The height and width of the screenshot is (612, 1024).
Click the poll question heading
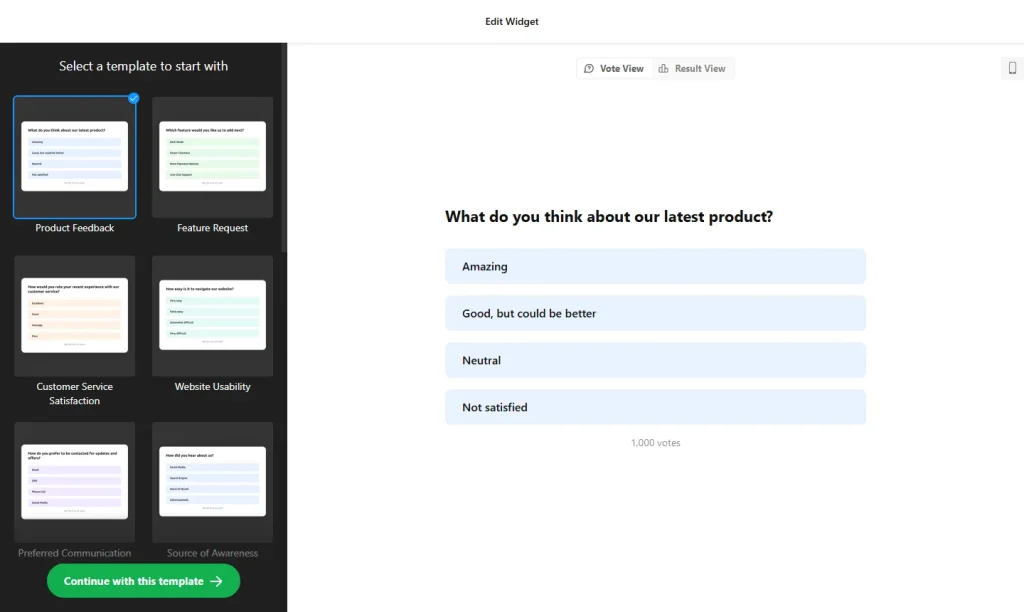[609, 217]
